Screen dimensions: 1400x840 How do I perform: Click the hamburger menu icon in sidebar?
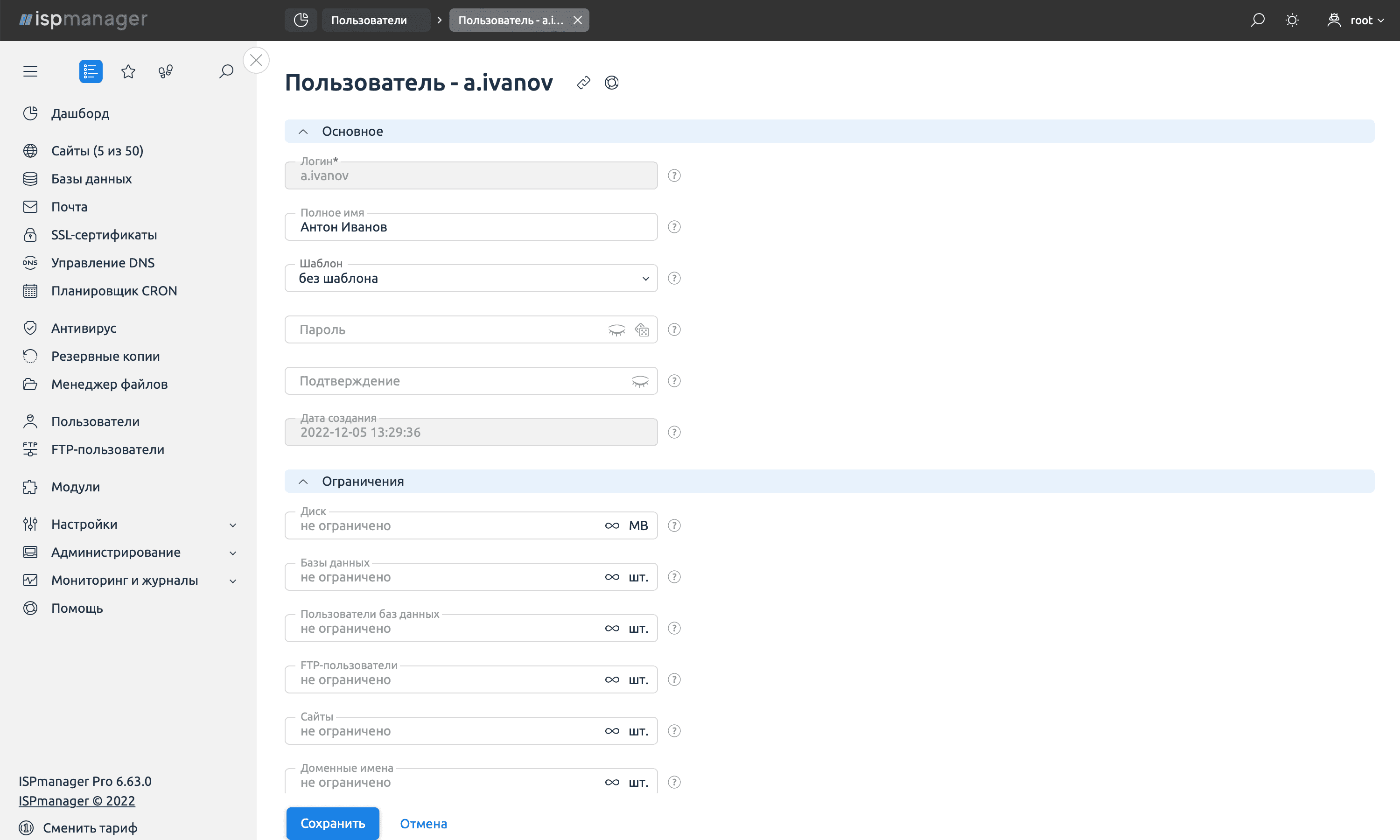(30, 71)
